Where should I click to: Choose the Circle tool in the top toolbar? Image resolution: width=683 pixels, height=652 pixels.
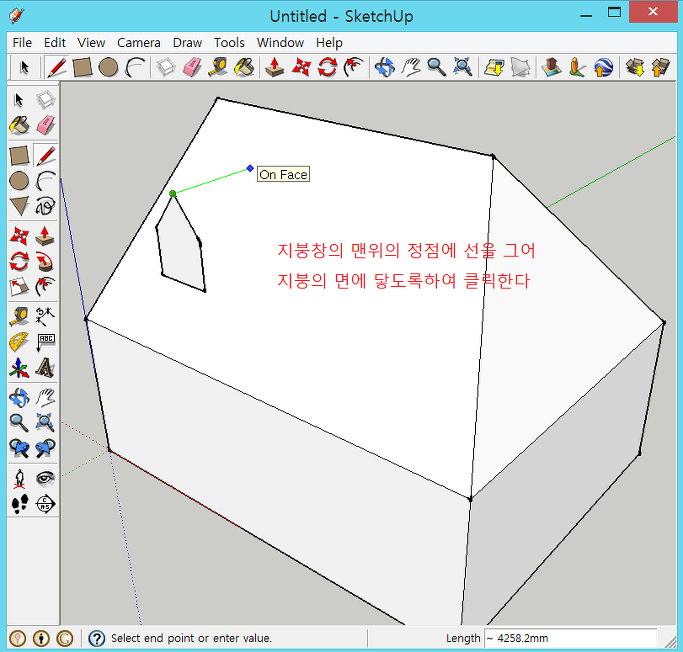pos(108,68)
